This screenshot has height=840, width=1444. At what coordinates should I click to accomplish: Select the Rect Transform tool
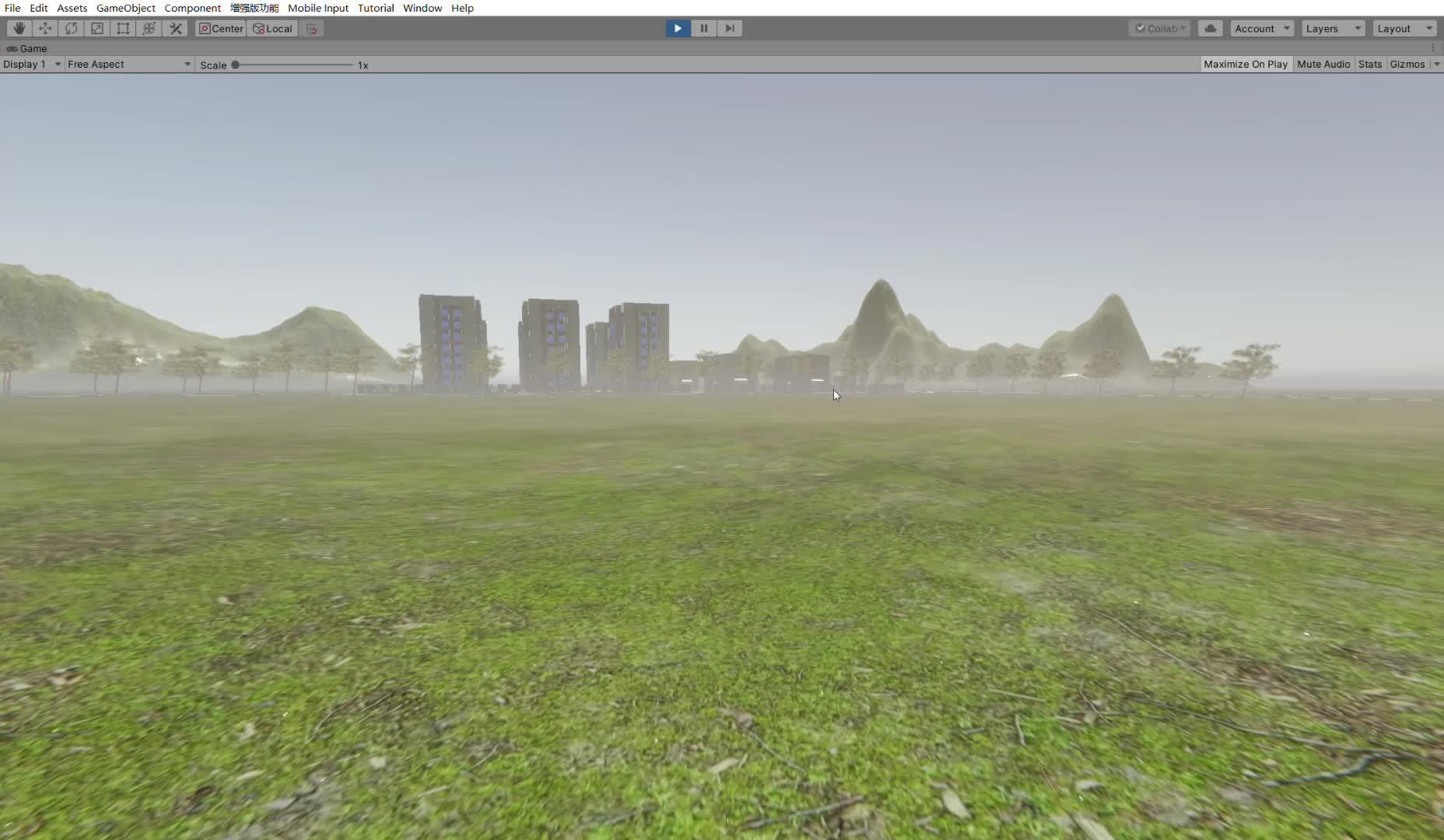click(123, 29)
